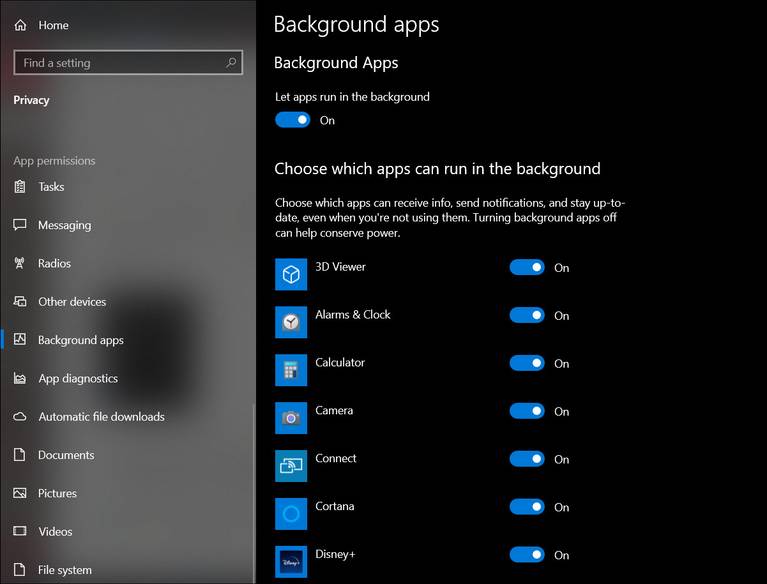Turn off Let apps run in background

tap(292, 120)
